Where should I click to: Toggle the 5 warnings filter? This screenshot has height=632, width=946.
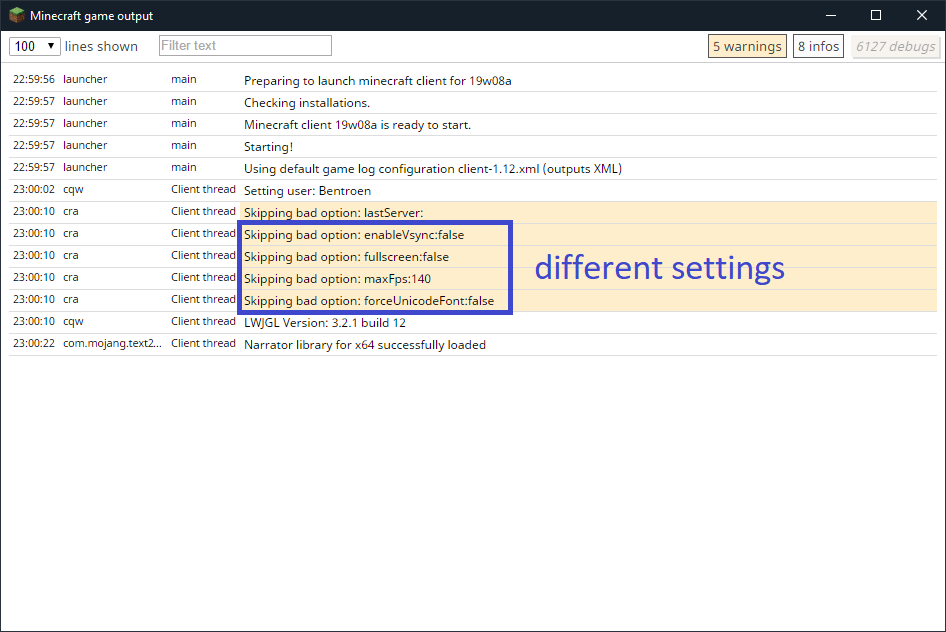pos(747,46)
